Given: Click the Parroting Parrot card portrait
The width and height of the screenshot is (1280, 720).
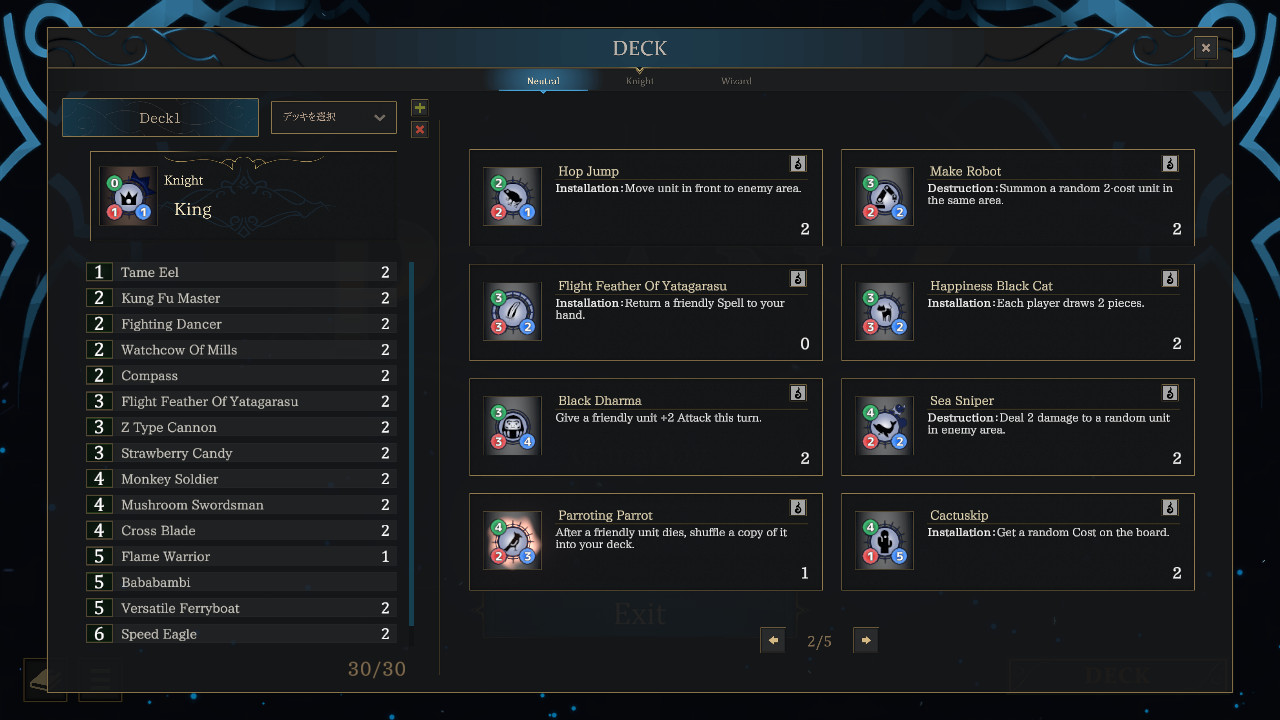Looking at the screenshot, I should tap(512, 541).
